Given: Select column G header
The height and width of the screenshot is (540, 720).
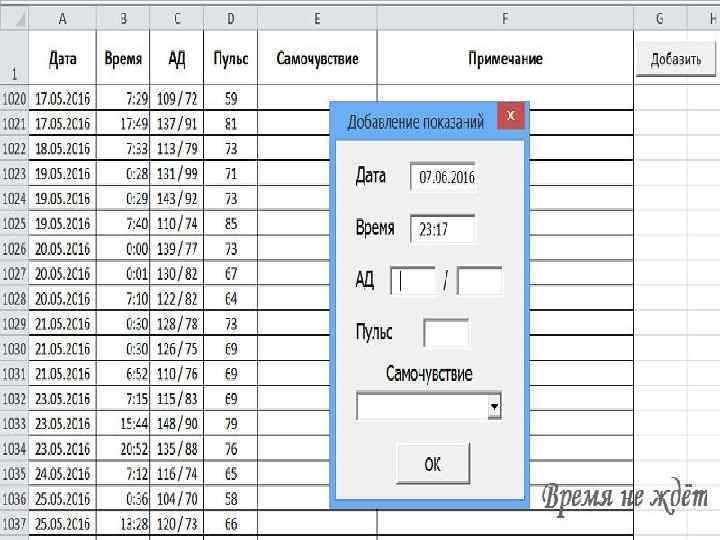Looking at the screenshot, I should click(660, 19).
